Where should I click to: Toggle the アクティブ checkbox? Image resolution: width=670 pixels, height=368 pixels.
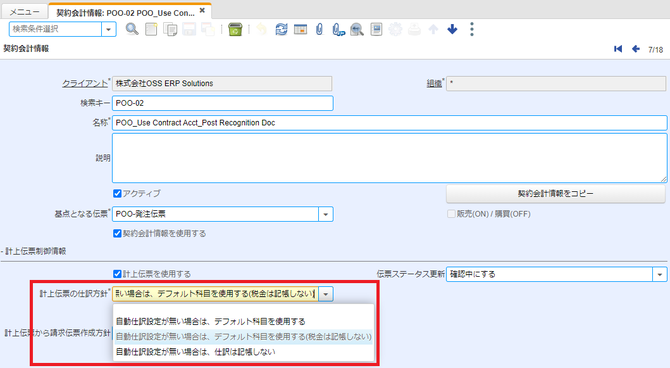[x=117, y=194]
